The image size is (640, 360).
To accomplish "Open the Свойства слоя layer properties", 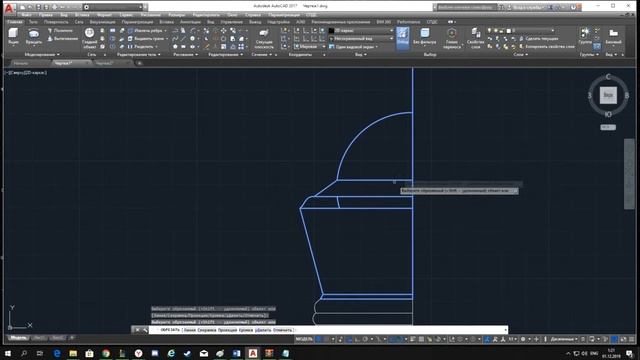I will point(476,38).
